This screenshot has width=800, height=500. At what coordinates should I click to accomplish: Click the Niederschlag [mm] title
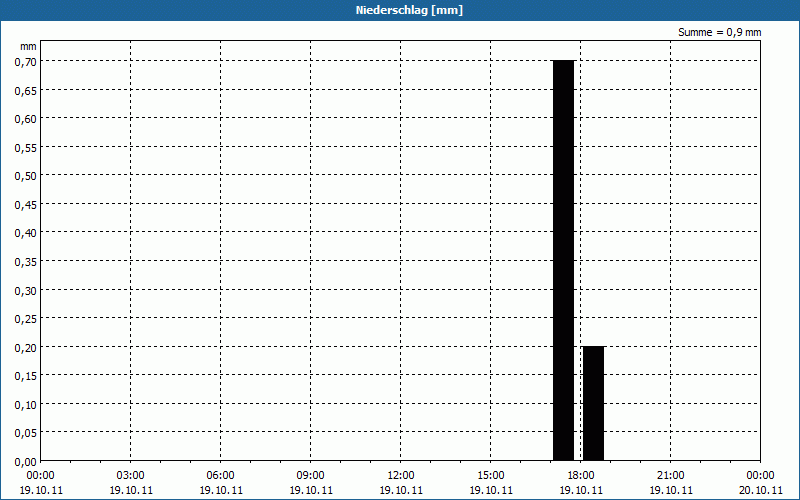click(409, 10)
